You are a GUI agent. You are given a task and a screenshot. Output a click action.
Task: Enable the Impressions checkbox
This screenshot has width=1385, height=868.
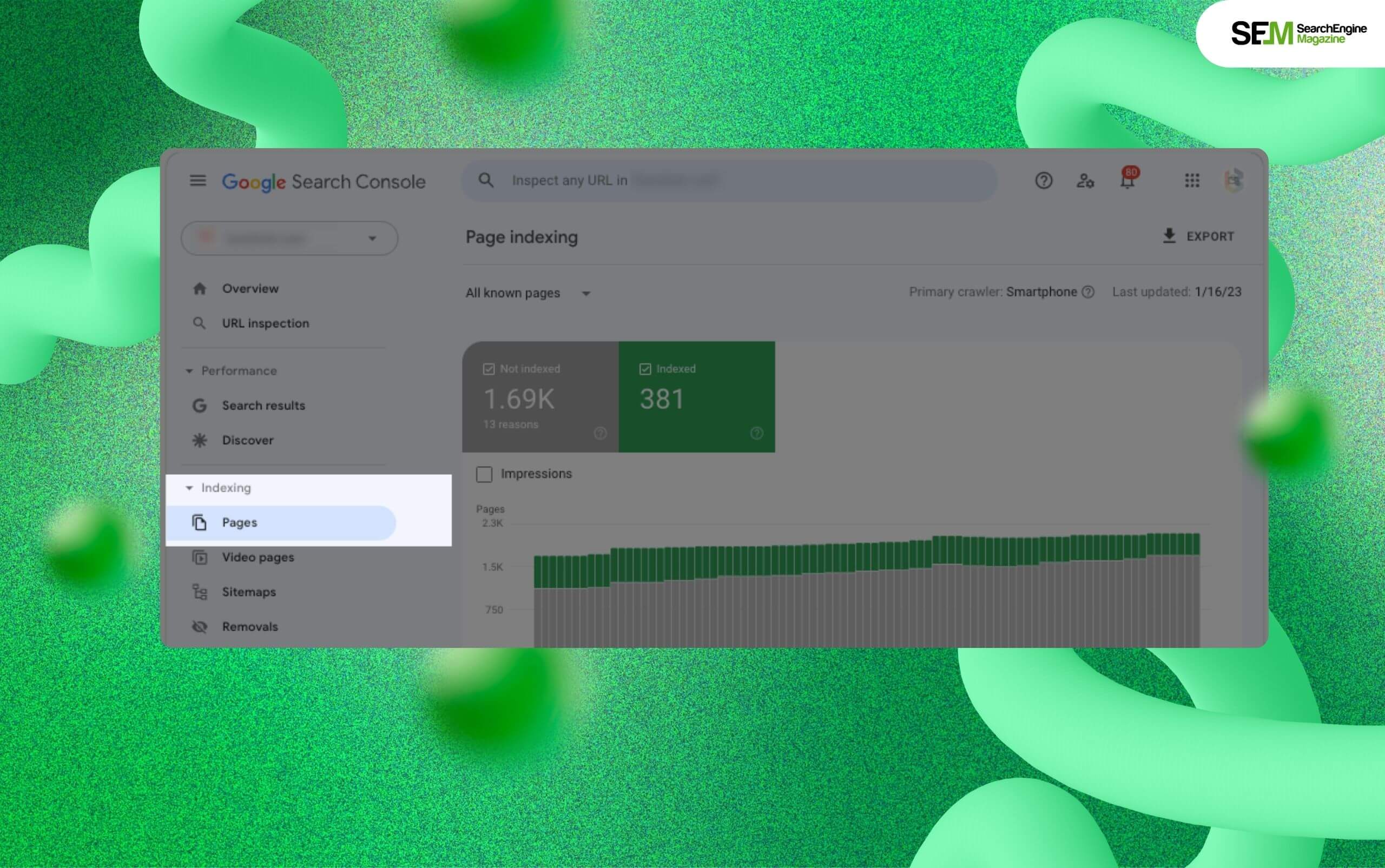(x=484, y=474)
